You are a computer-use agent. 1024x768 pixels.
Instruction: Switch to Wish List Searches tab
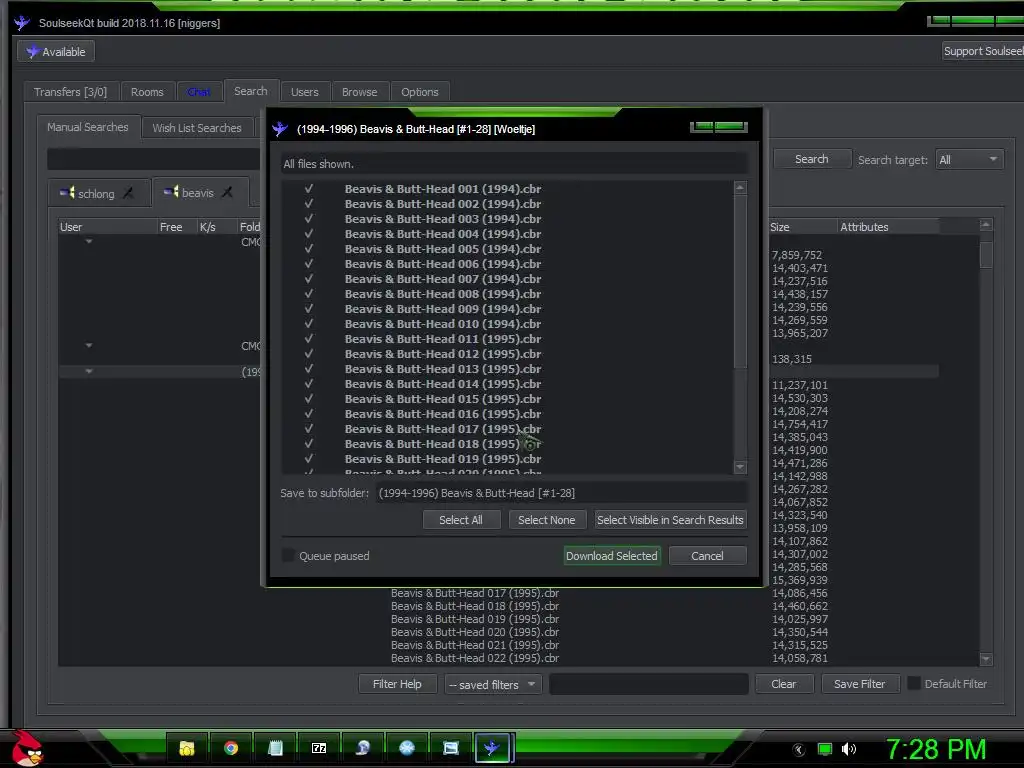pos(197,128)
